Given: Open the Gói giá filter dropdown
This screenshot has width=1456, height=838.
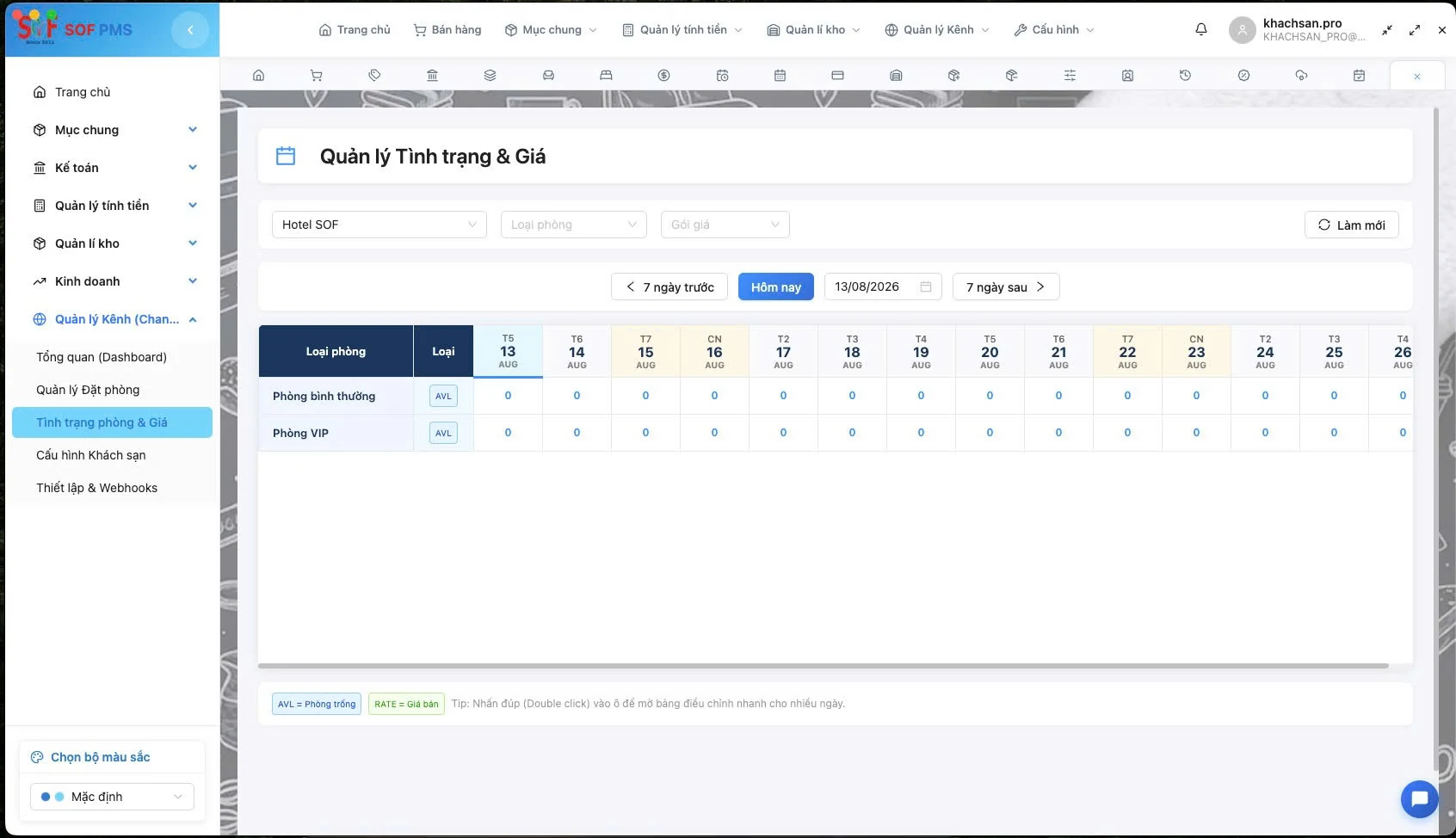Looking at the screenshot, I should click(x=725, y=225).
